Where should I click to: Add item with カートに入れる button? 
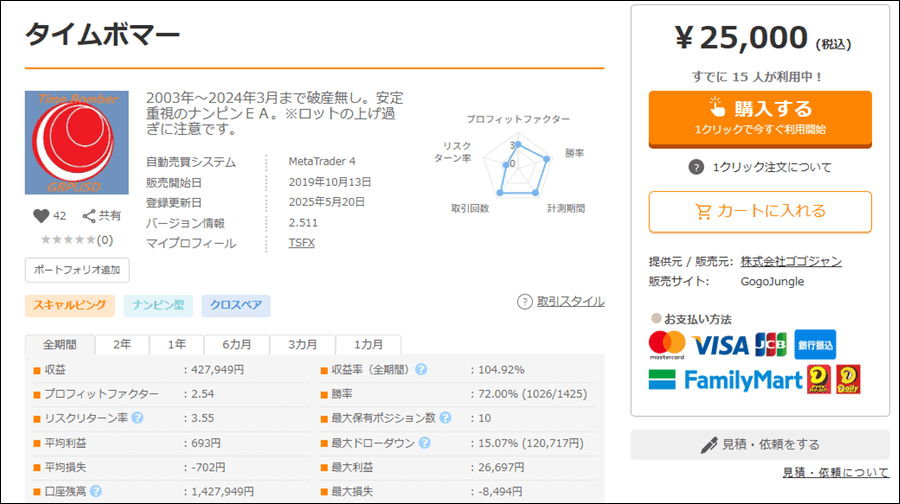click(x=760, y=212)
